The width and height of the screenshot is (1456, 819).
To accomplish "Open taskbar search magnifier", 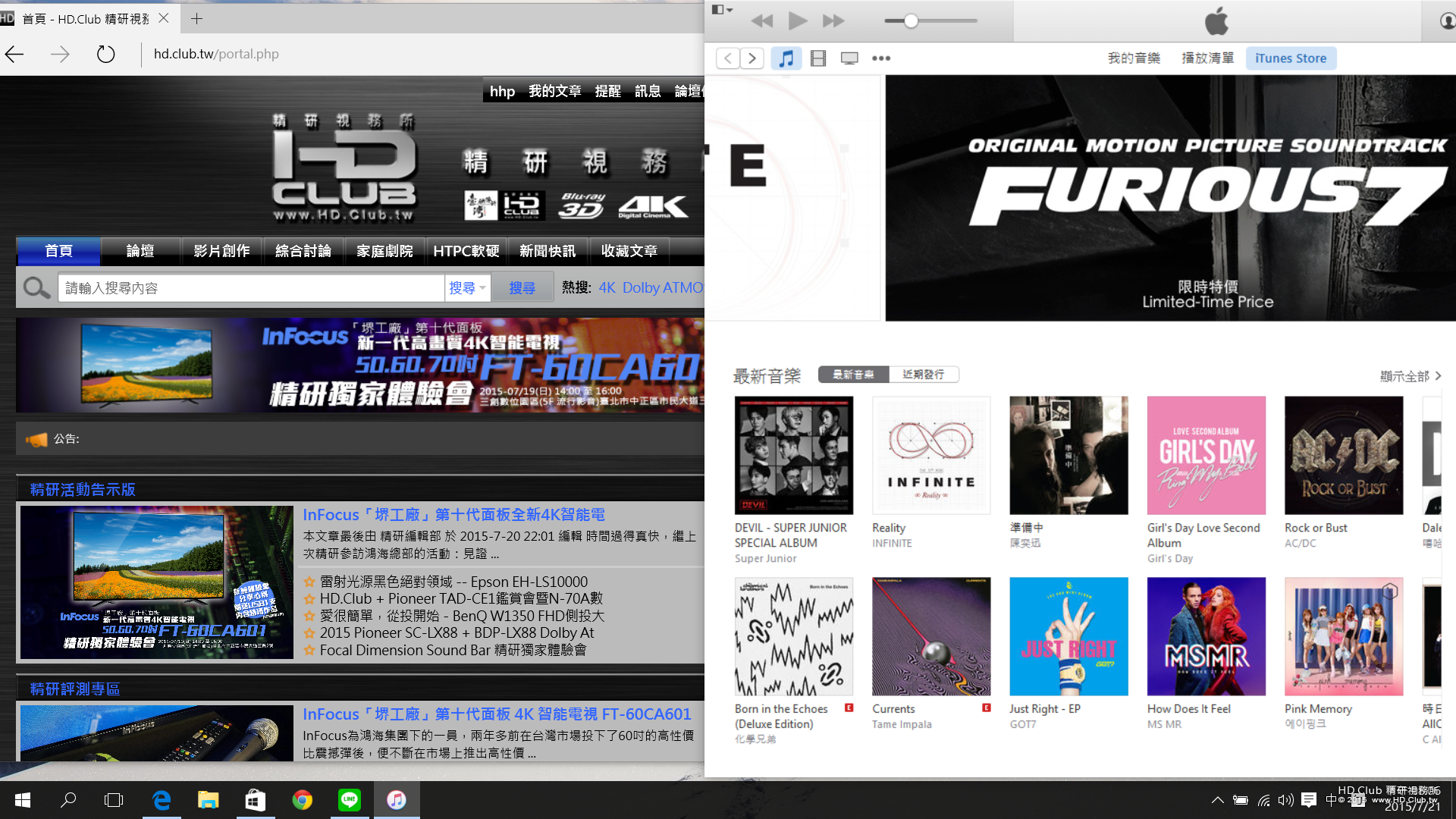I will click(x=68, y=800).
